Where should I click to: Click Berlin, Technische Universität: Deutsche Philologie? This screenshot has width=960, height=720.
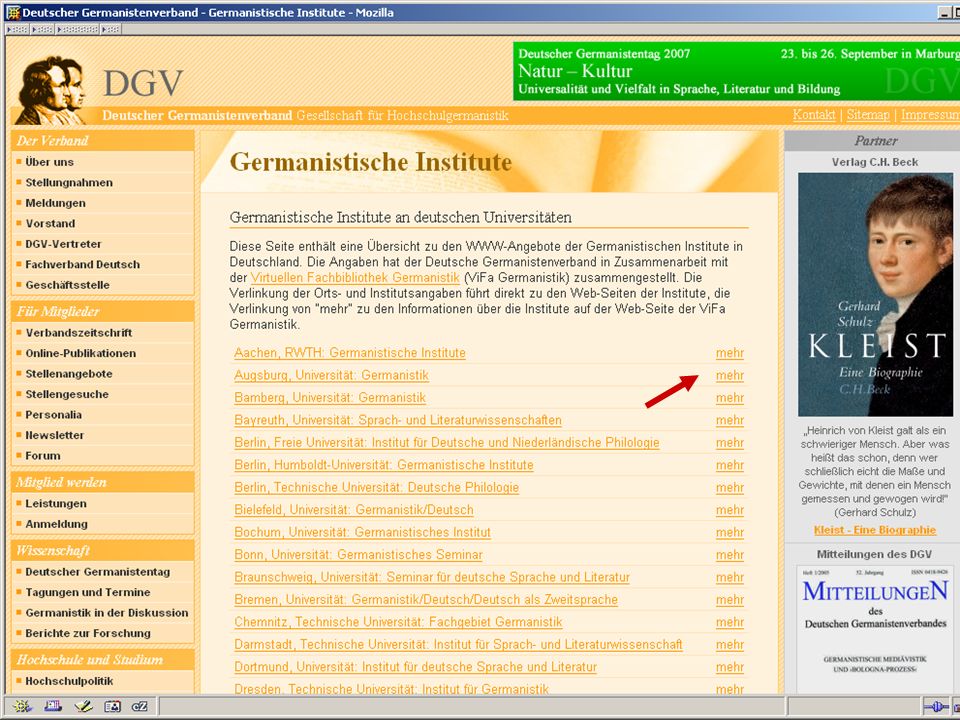(377, 487)
